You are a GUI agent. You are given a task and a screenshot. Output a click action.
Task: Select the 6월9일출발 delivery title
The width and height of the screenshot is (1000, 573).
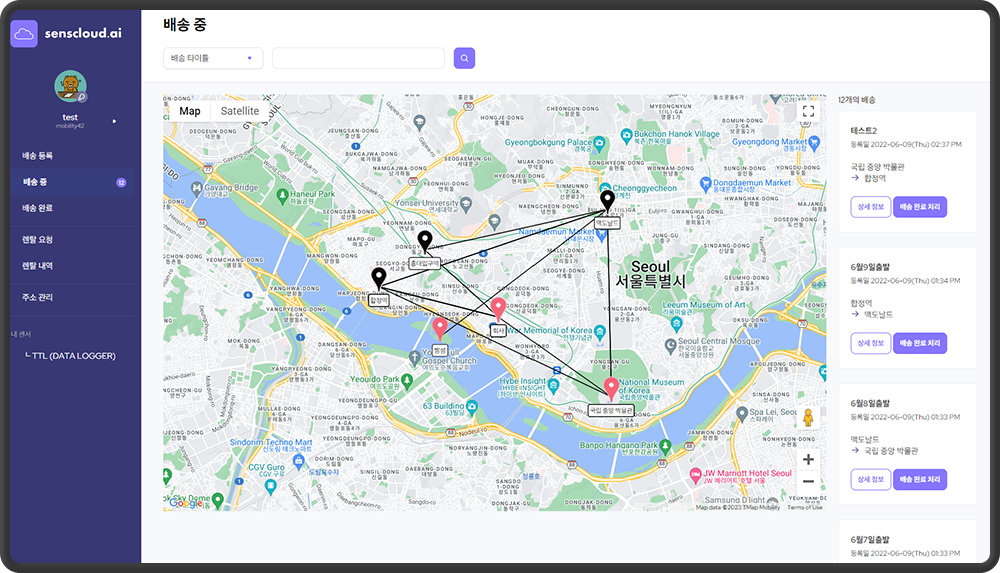click(870, 267)
